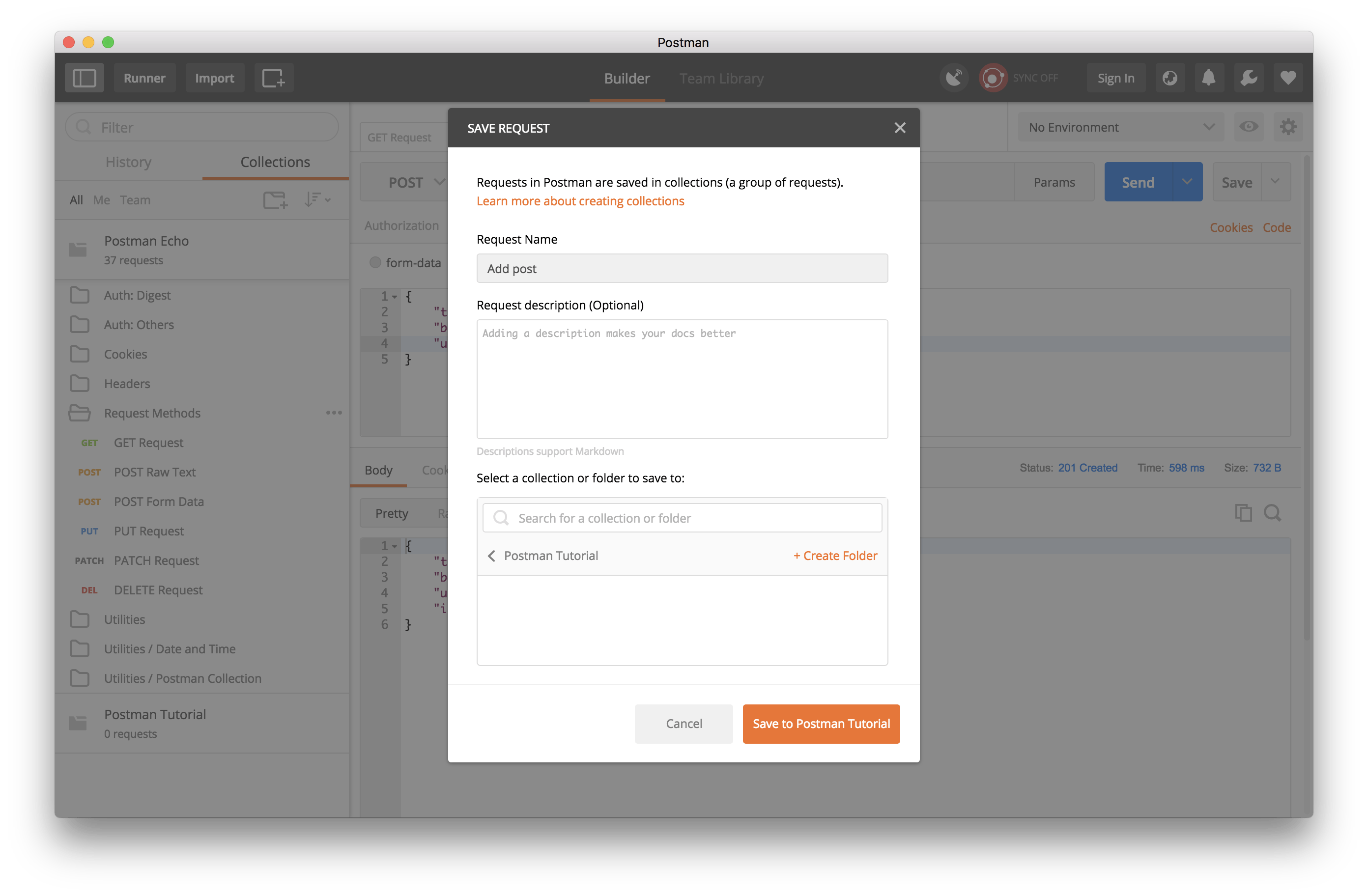
Task: Open manage environments gear icon
Action: (x=1288, y=127)
